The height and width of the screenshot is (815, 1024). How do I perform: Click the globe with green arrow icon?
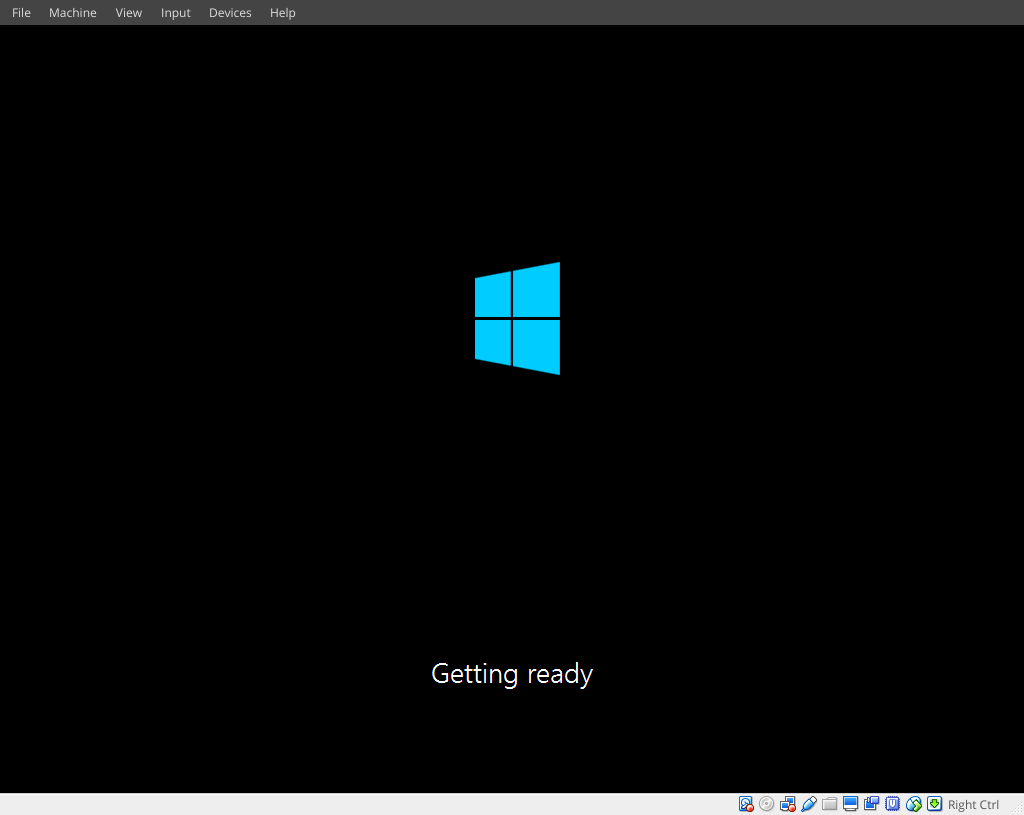click(913, 804)
